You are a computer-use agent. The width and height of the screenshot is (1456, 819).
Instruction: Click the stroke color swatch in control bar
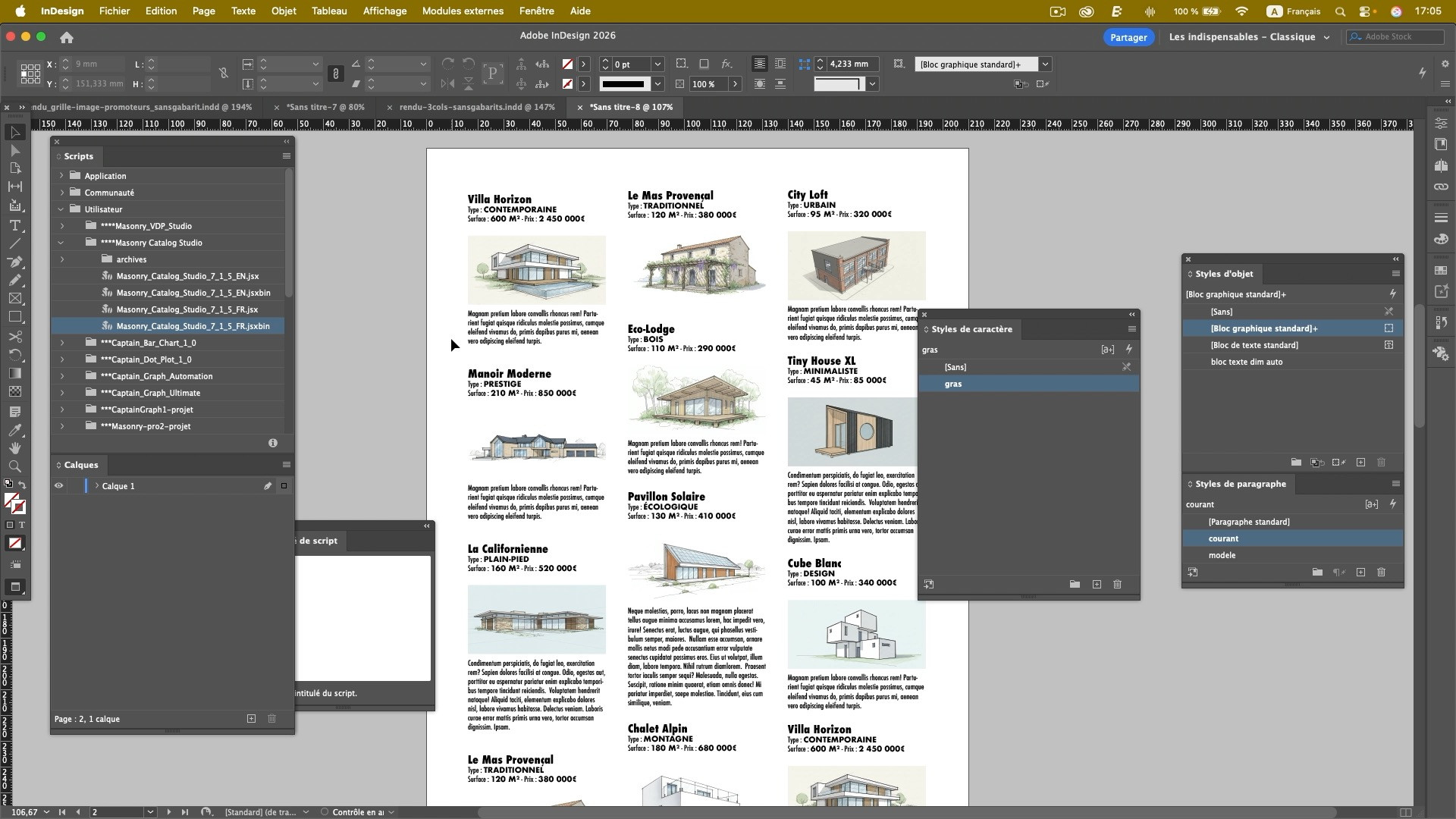coord(567,84)
